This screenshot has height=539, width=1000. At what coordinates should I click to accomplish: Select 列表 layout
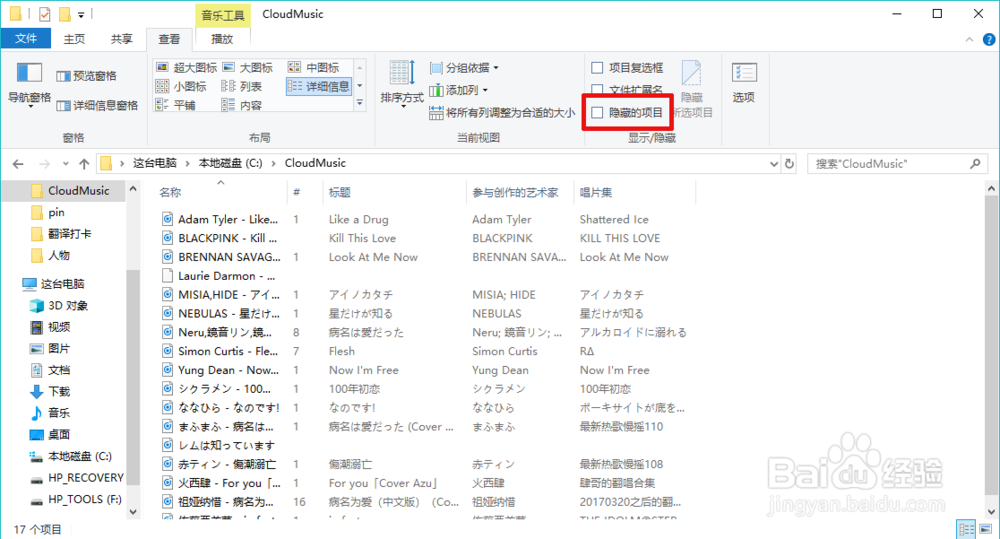coord(242,86)
